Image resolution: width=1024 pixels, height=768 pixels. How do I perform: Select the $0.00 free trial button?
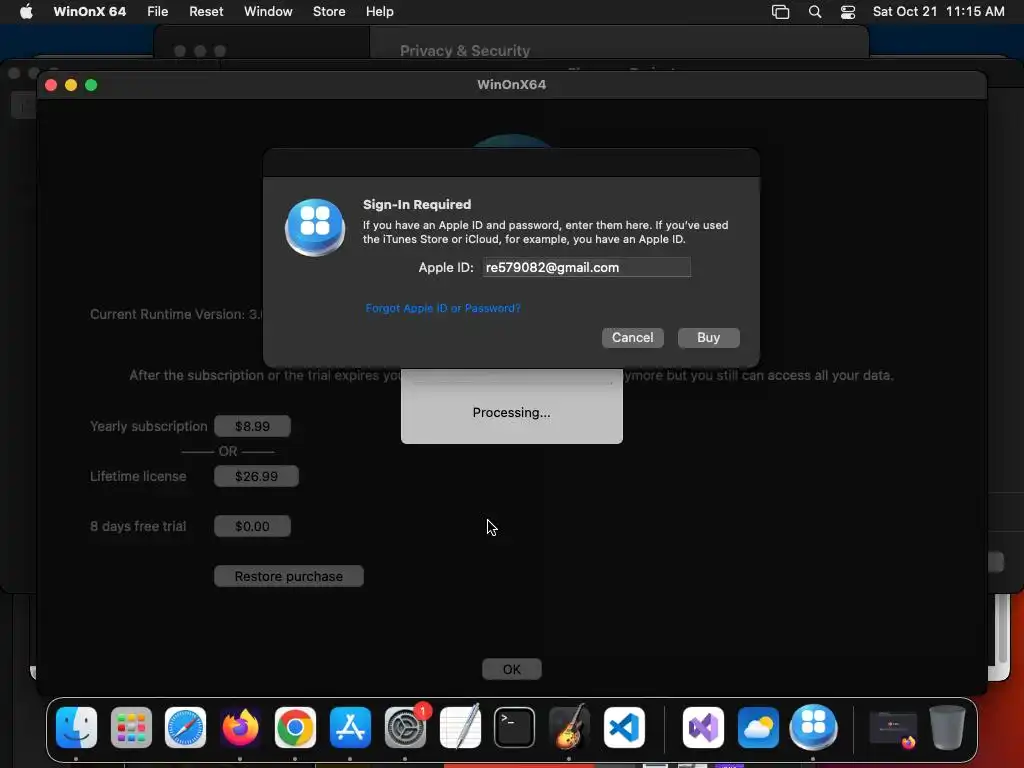click(252, 526)
